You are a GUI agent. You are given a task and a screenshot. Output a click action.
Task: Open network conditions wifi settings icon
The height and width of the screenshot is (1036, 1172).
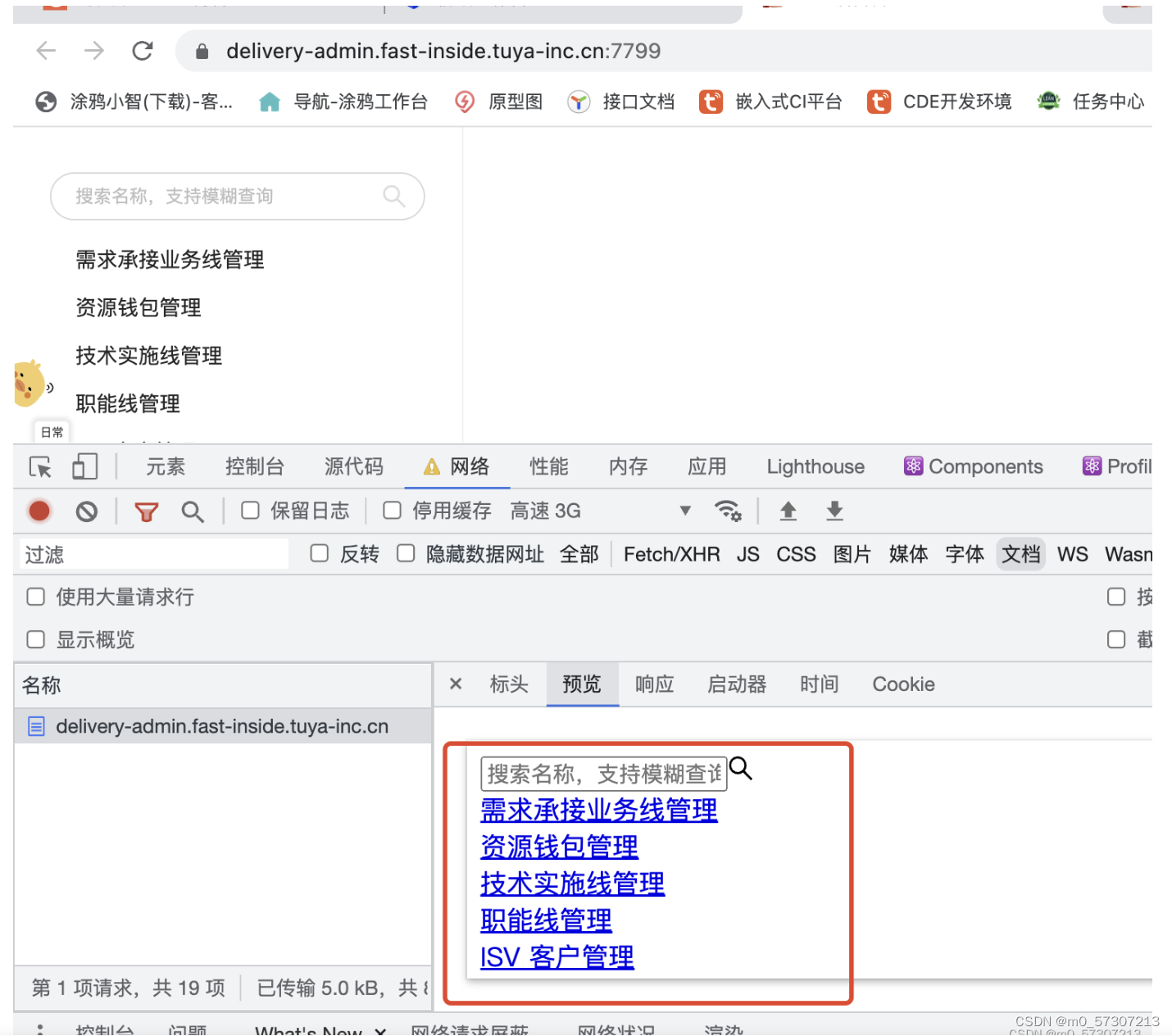[x=728, y=511]
